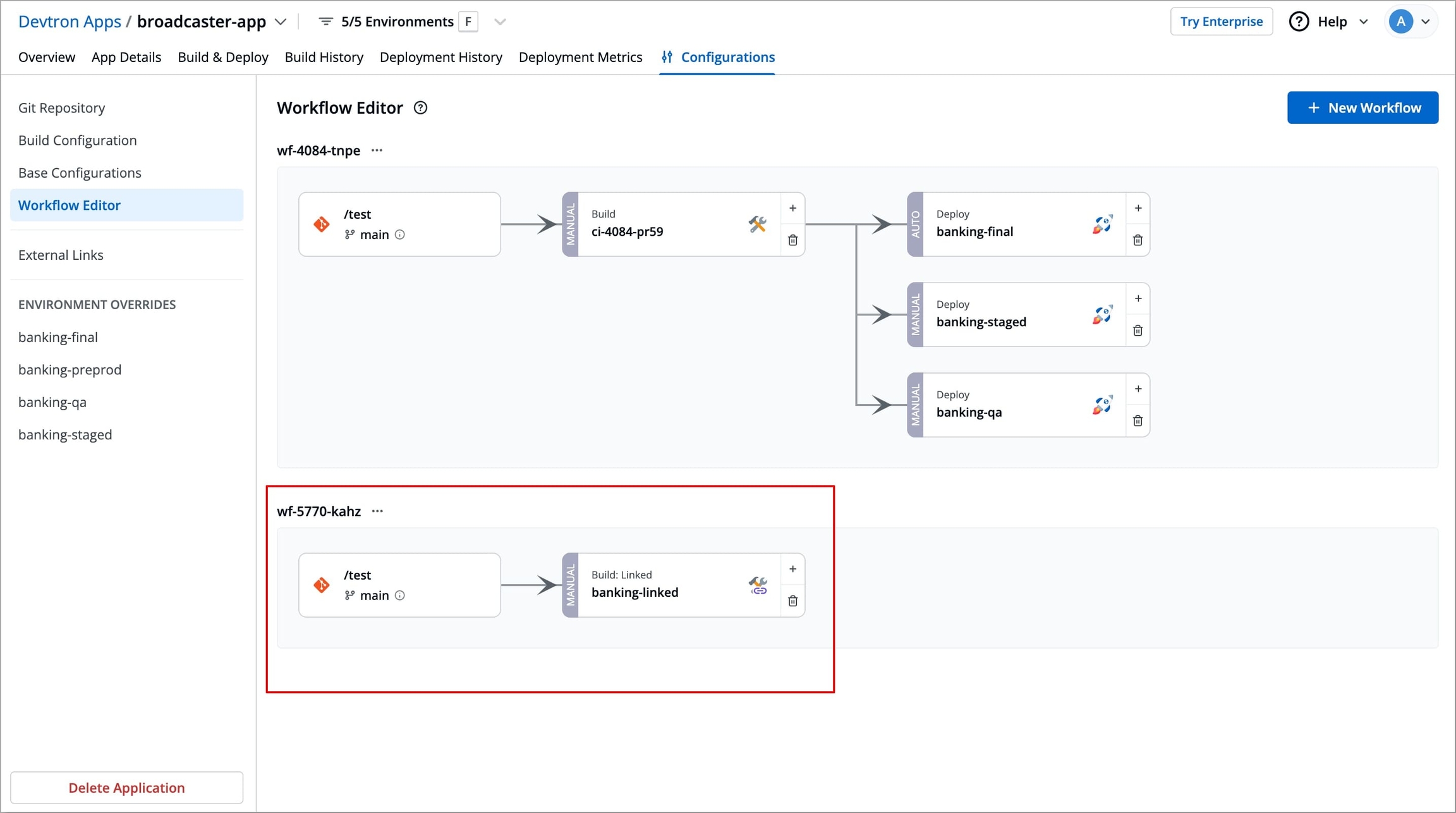This screenshot has width=1456, height=813.
Task: Show info for main branch in wf-4084-tnpe
Action: coord(400,235)
